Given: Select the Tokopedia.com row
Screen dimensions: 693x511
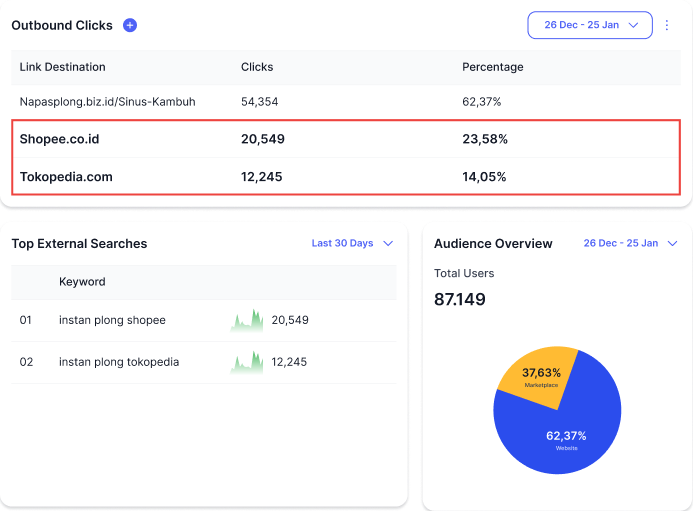Looking at the screenshot, I should point(66,176).
